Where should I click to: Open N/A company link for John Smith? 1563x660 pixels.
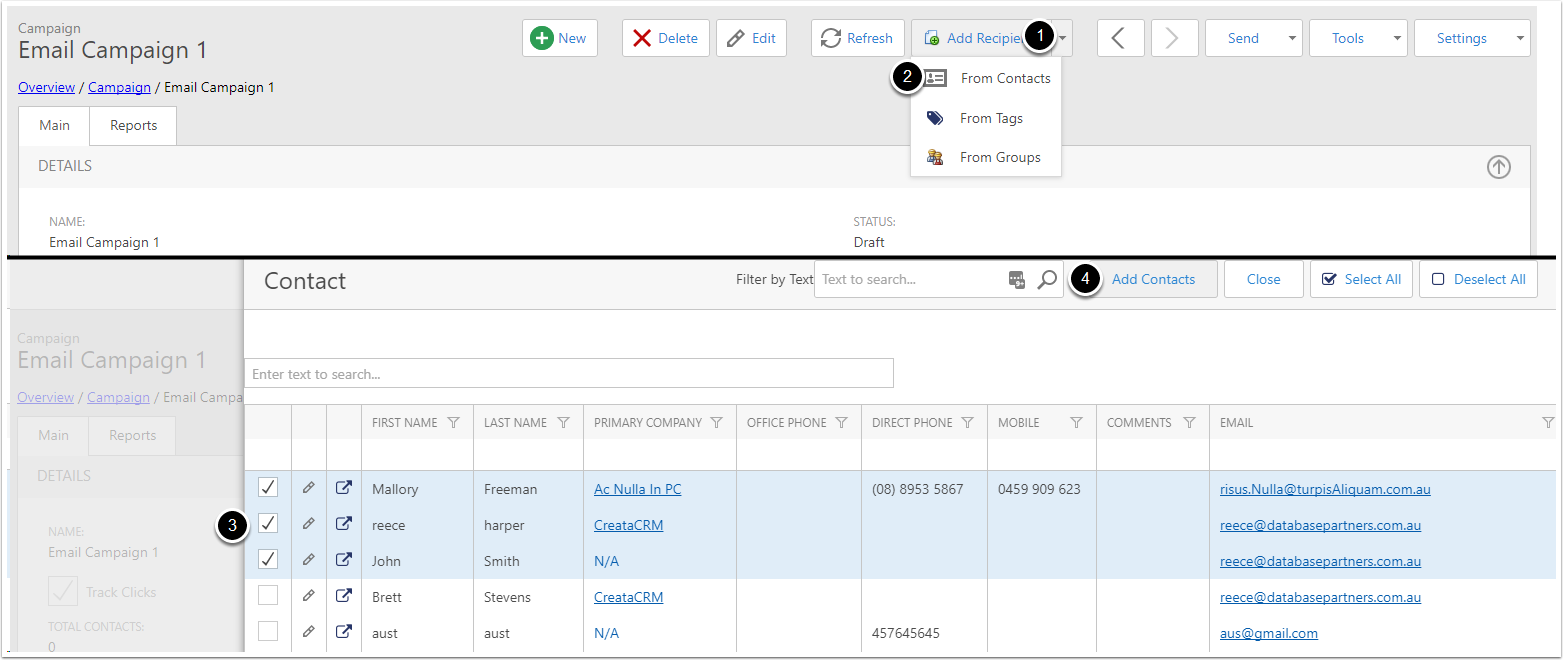(606, 561)
